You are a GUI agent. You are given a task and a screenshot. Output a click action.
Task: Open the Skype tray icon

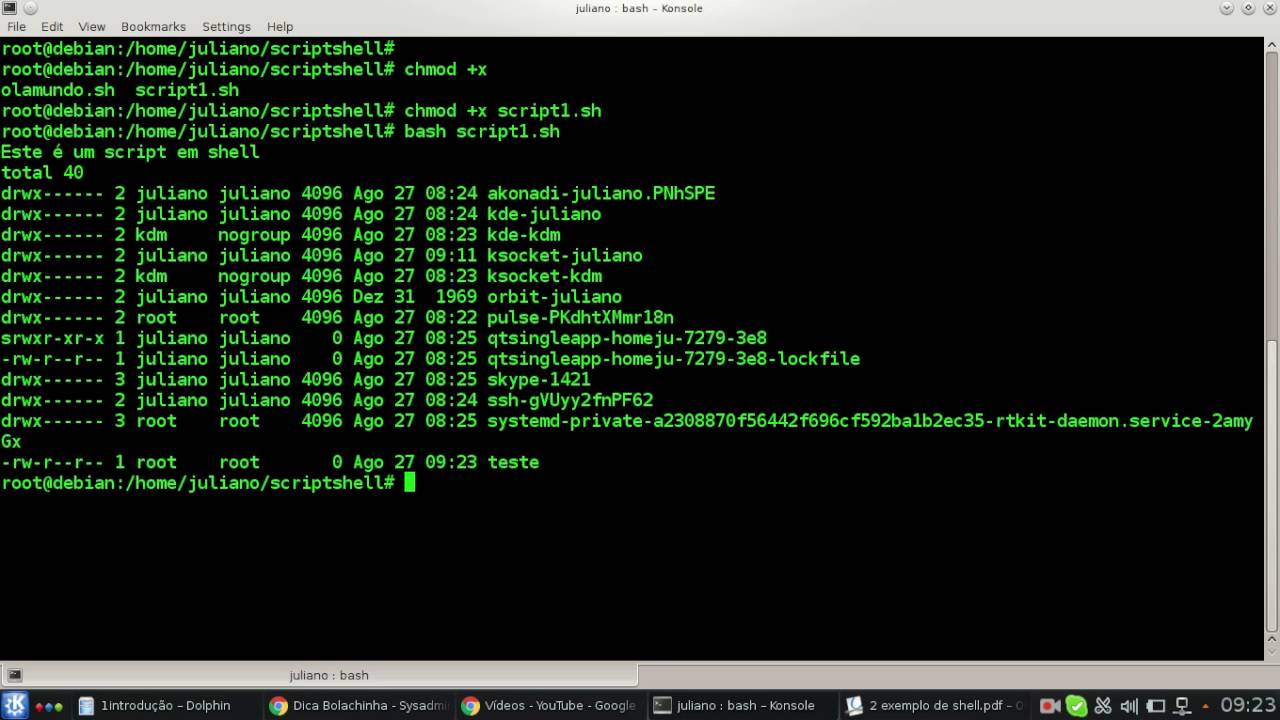[x=1076, y=706]
